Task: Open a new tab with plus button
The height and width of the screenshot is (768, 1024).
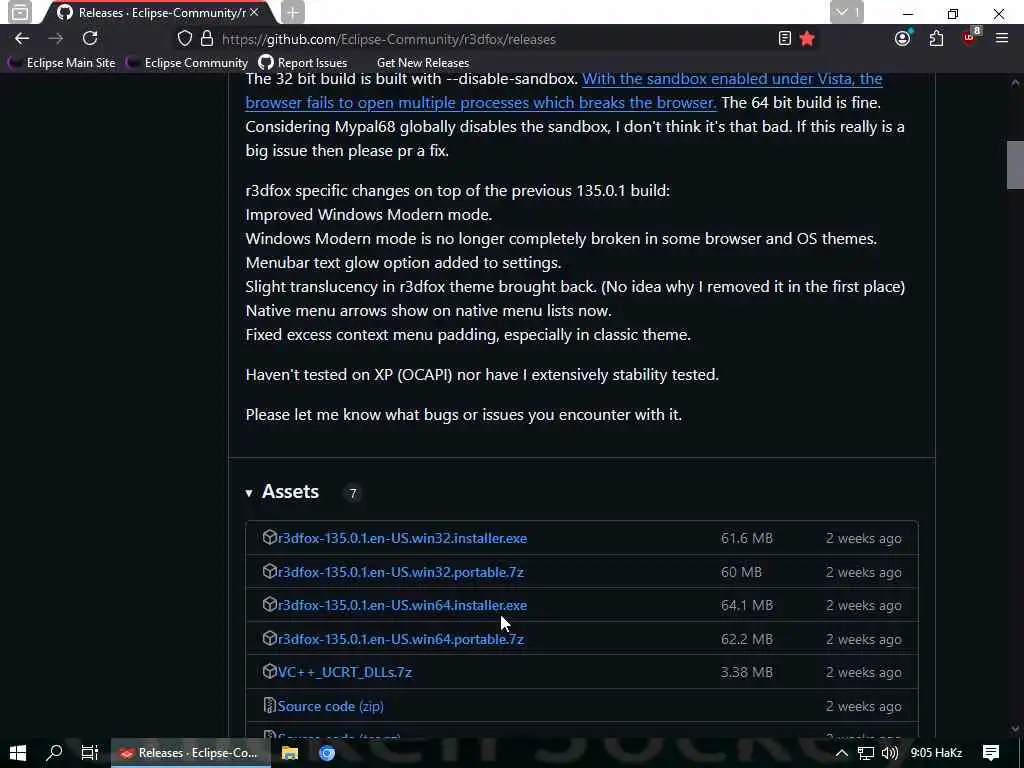Action: [x=293, y=12]
